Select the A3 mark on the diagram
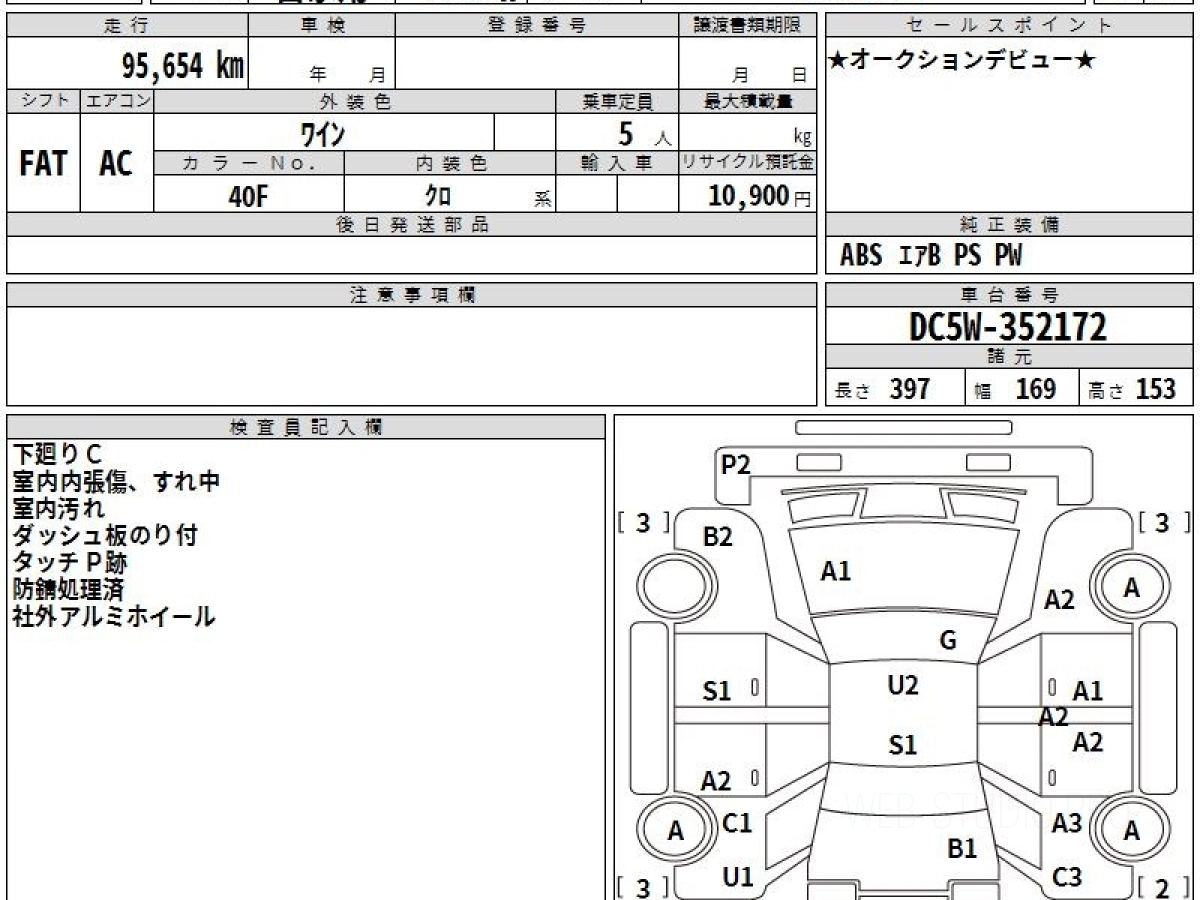Image resolution: width=1200 pixels, height=900 pixels. [x=1067, y=823]
